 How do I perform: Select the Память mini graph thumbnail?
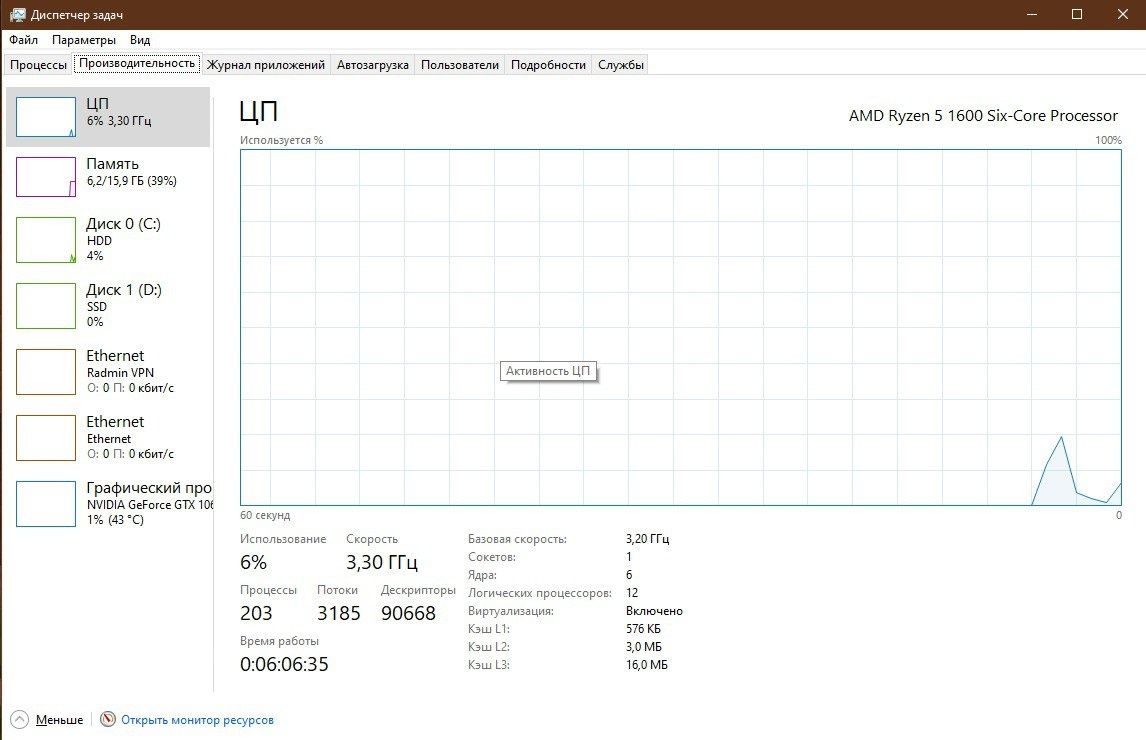point(46,177)
